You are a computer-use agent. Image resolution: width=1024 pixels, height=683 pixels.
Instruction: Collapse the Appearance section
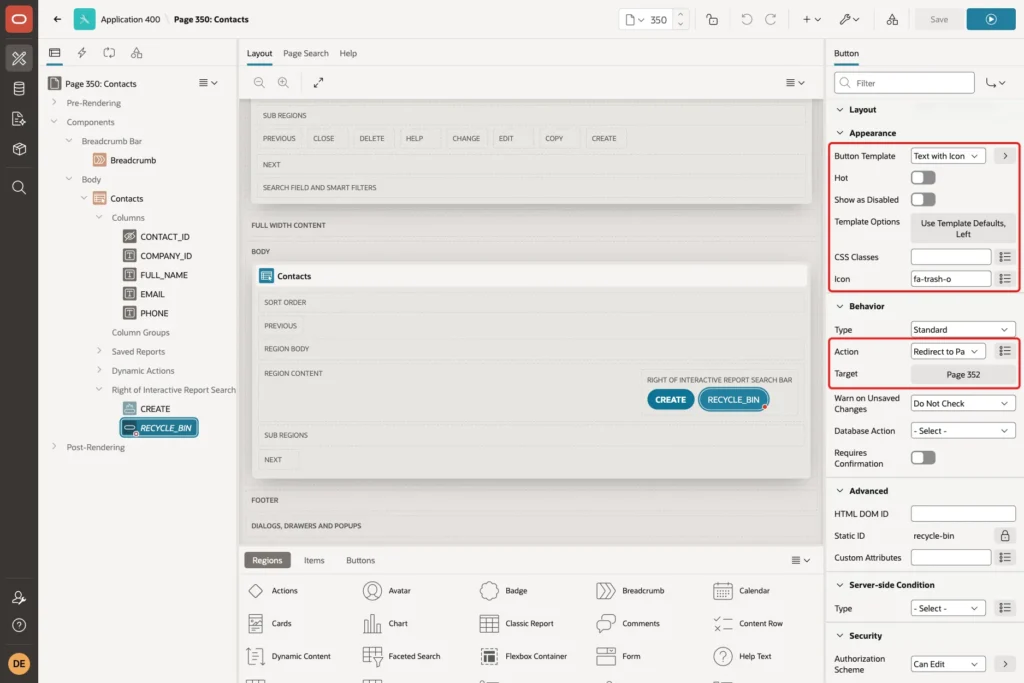(x=840, y=133)
